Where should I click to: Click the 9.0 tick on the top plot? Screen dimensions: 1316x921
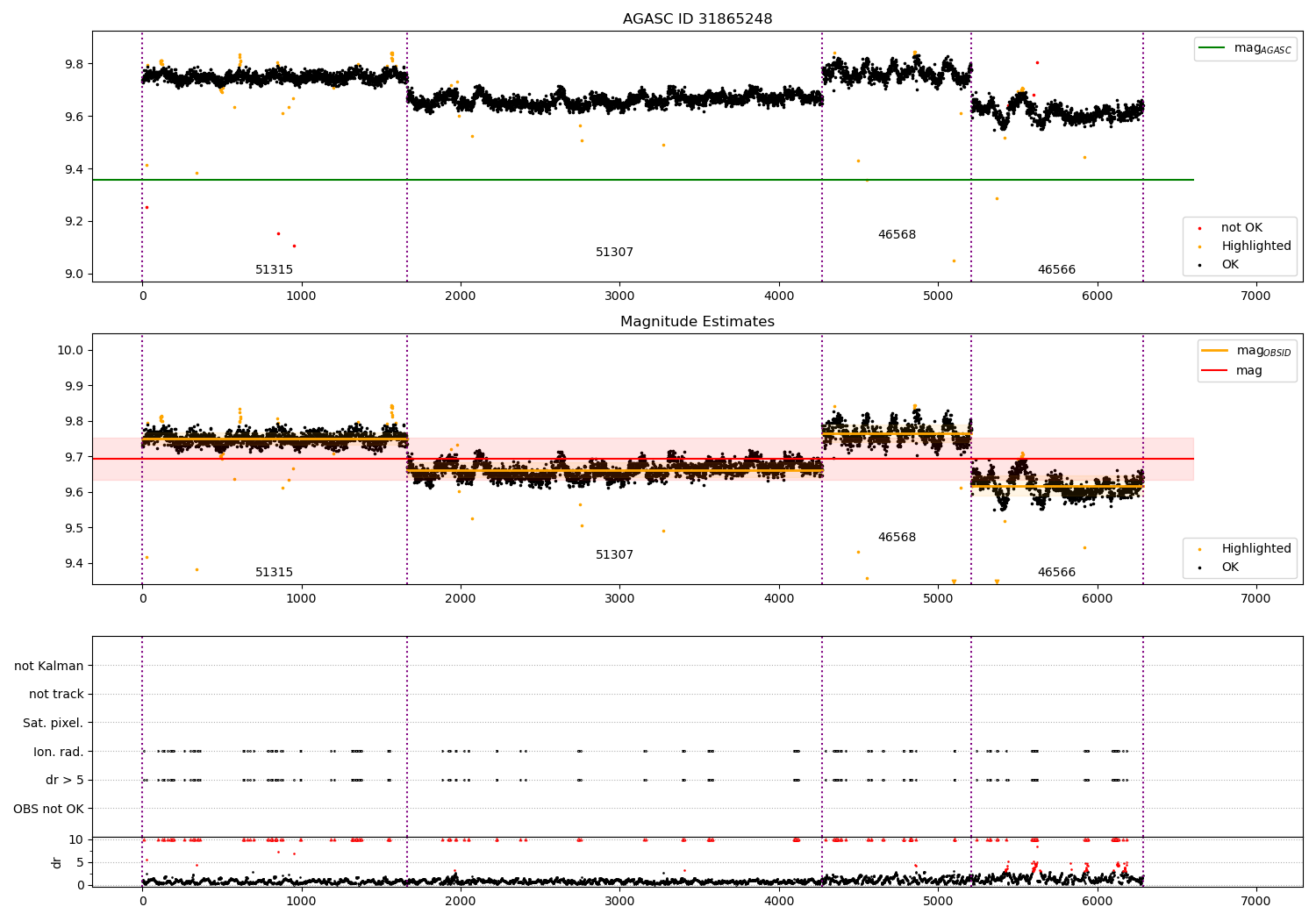[75, 274]
